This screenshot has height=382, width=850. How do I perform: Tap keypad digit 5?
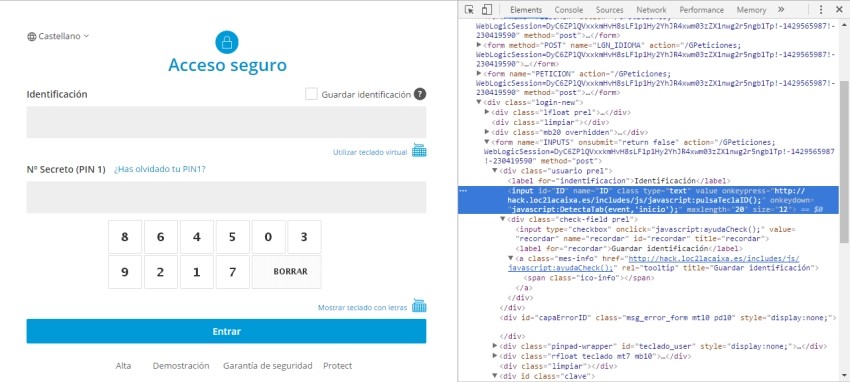(x=232, y=237)
